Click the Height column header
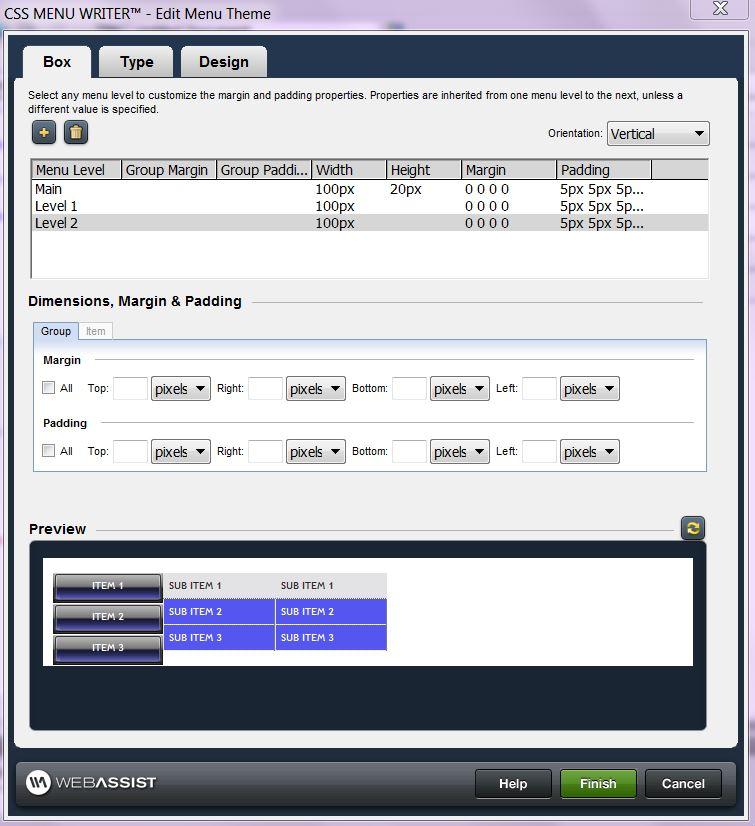Viewport: 755px width, 826px height. tap(424, 170)
